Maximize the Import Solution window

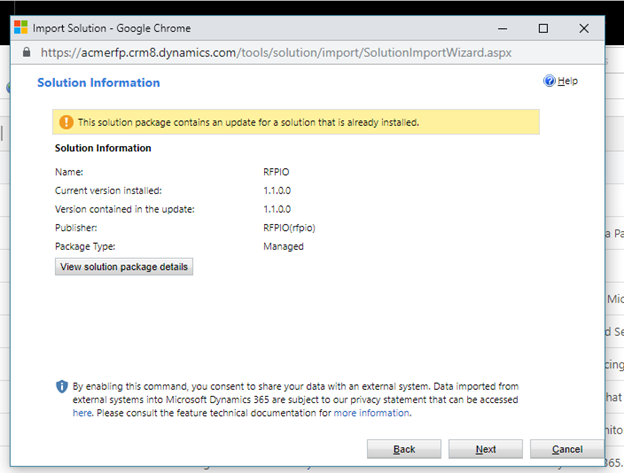pyautogui.click(x=543, y=28)
